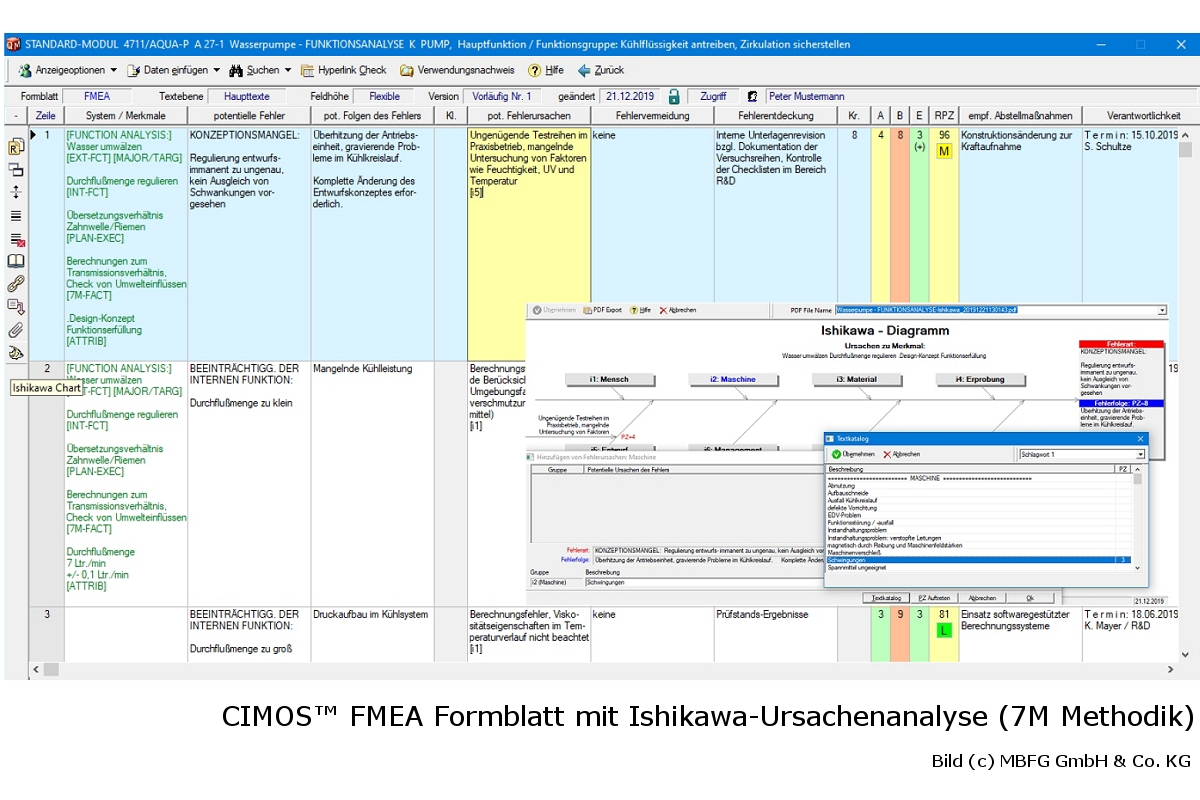Click the pot. Fehlerursachen column header
The image size is (1200, 800).
[528, 116]
